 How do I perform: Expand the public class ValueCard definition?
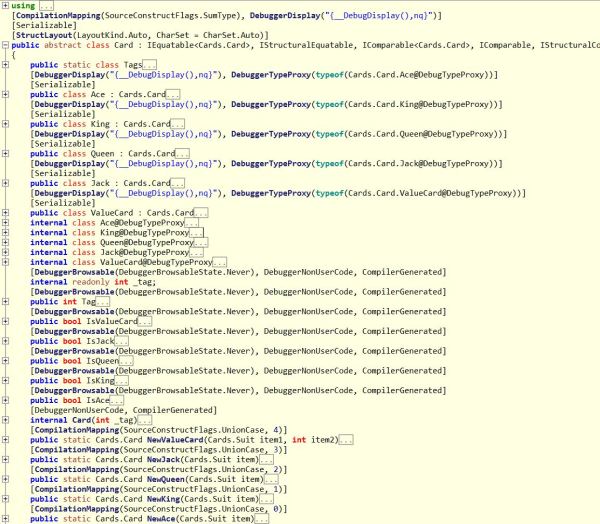(5, 212)
